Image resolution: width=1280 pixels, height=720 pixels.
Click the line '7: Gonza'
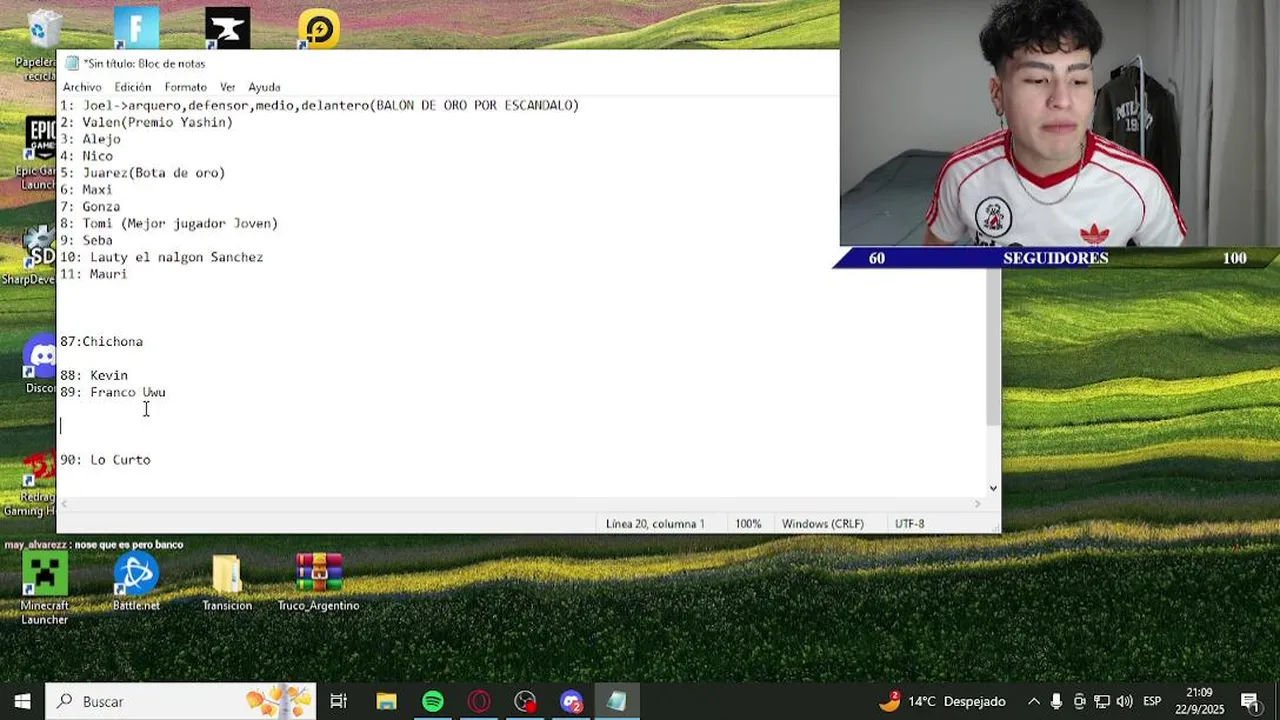coord(90,207)
